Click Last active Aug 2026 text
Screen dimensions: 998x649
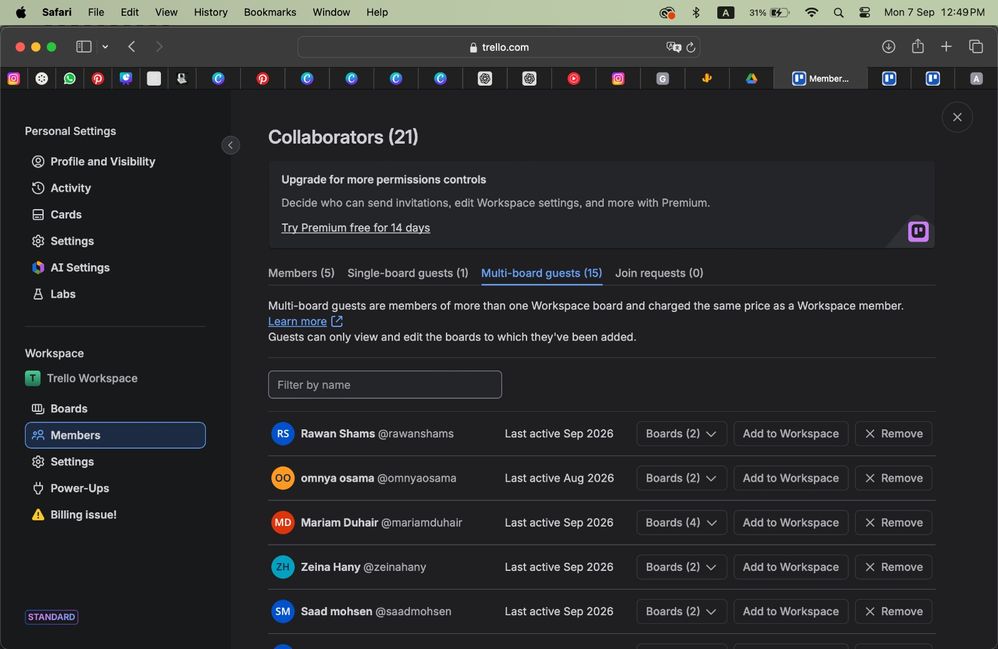point(559,478)
